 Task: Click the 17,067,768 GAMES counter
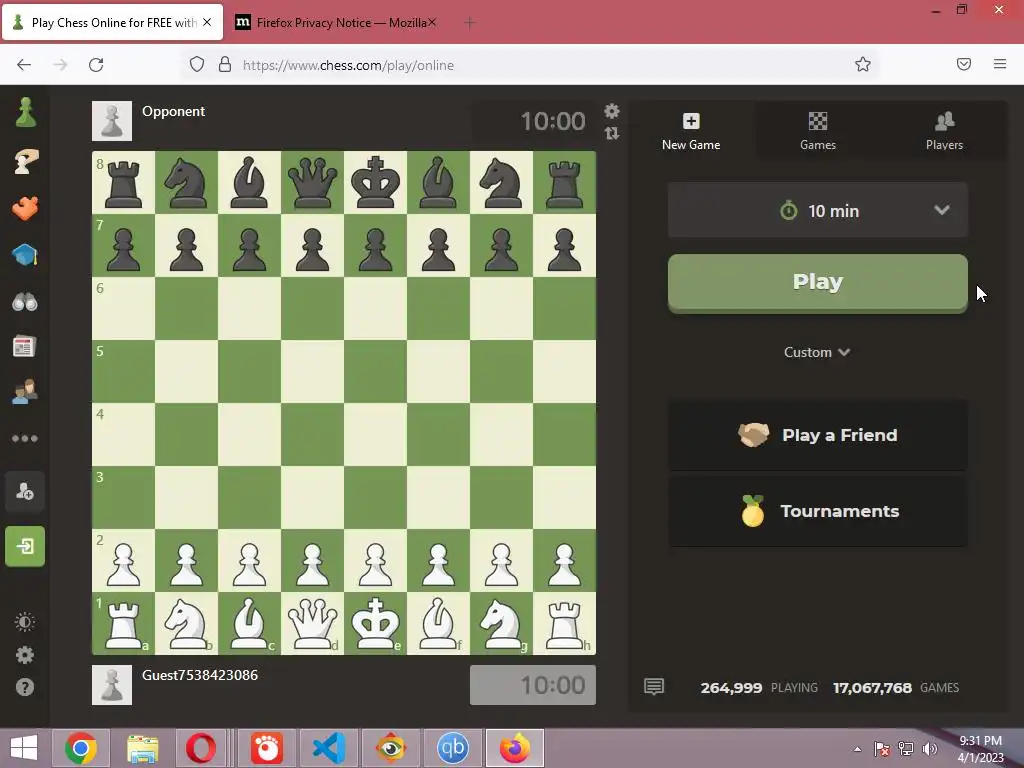[x=896, y=688]
